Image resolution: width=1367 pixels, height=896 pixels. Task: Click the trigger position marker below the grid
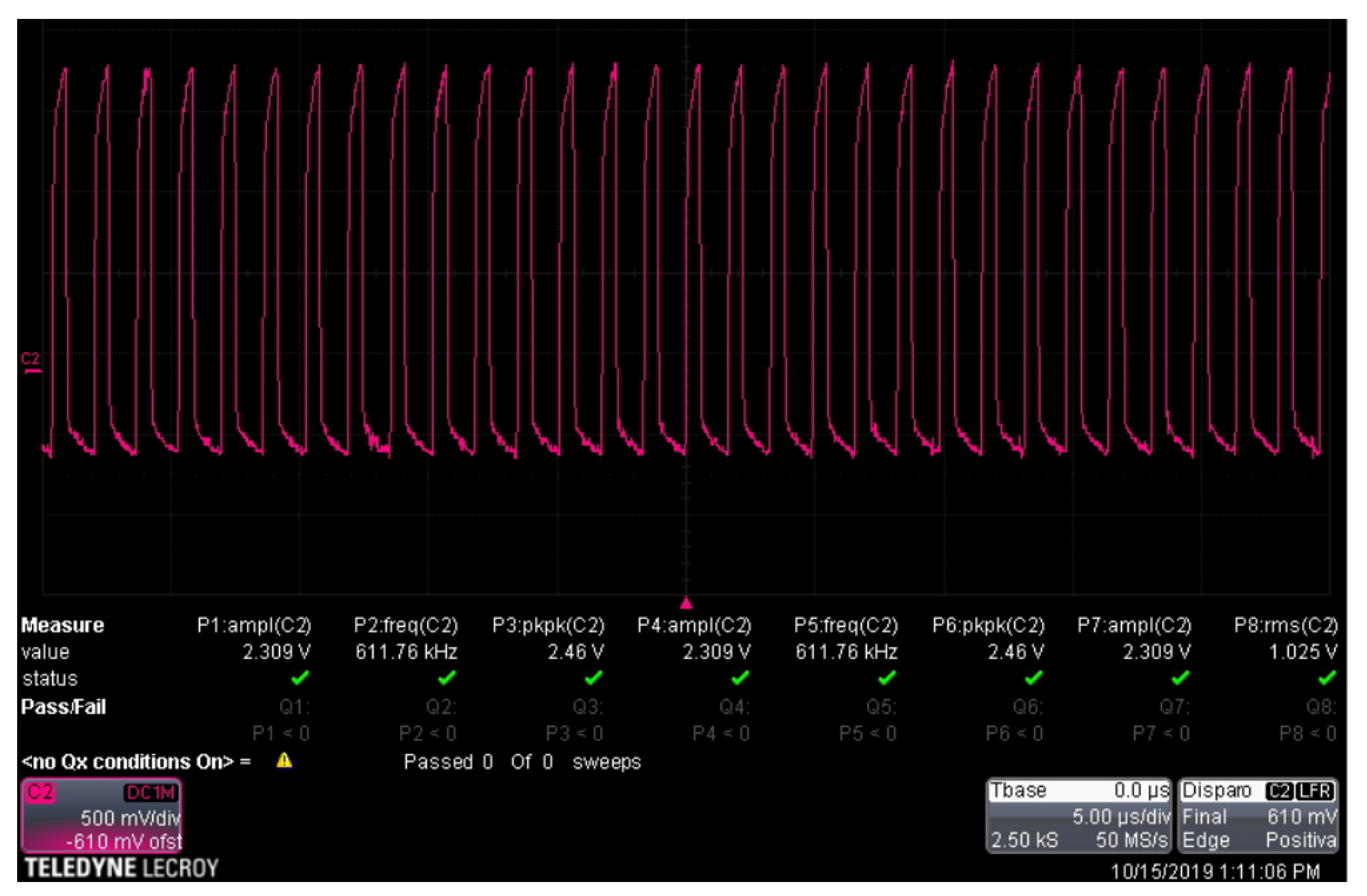(686, 604)
